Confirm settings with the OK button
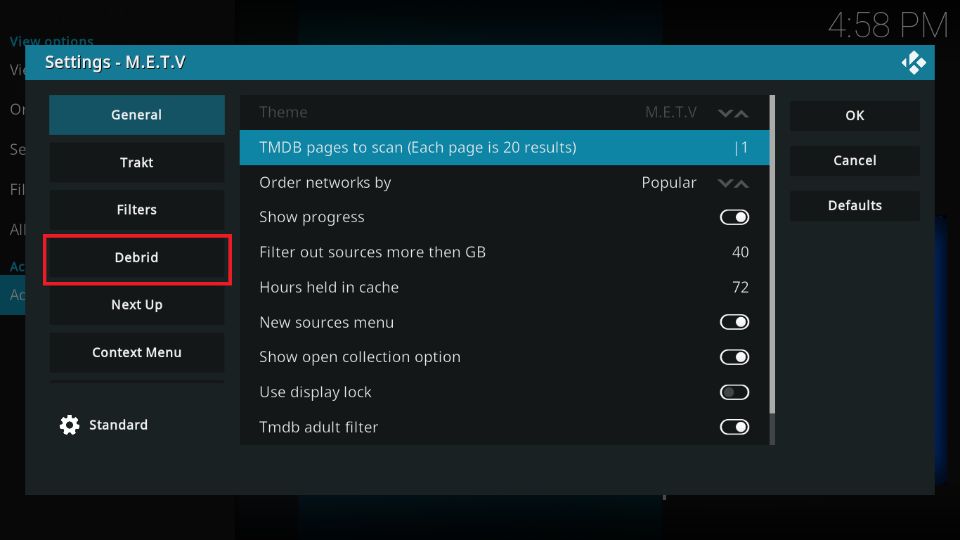Screen dimensions: 960x540 pyautogui.click(x=855, y=115)
